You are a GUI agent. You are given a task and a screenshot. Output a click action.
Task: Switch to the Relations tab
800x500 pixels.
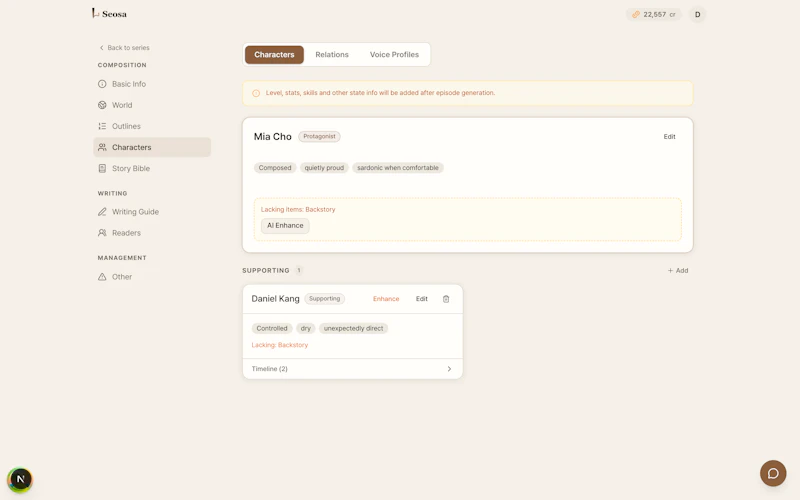click(332, 55)
